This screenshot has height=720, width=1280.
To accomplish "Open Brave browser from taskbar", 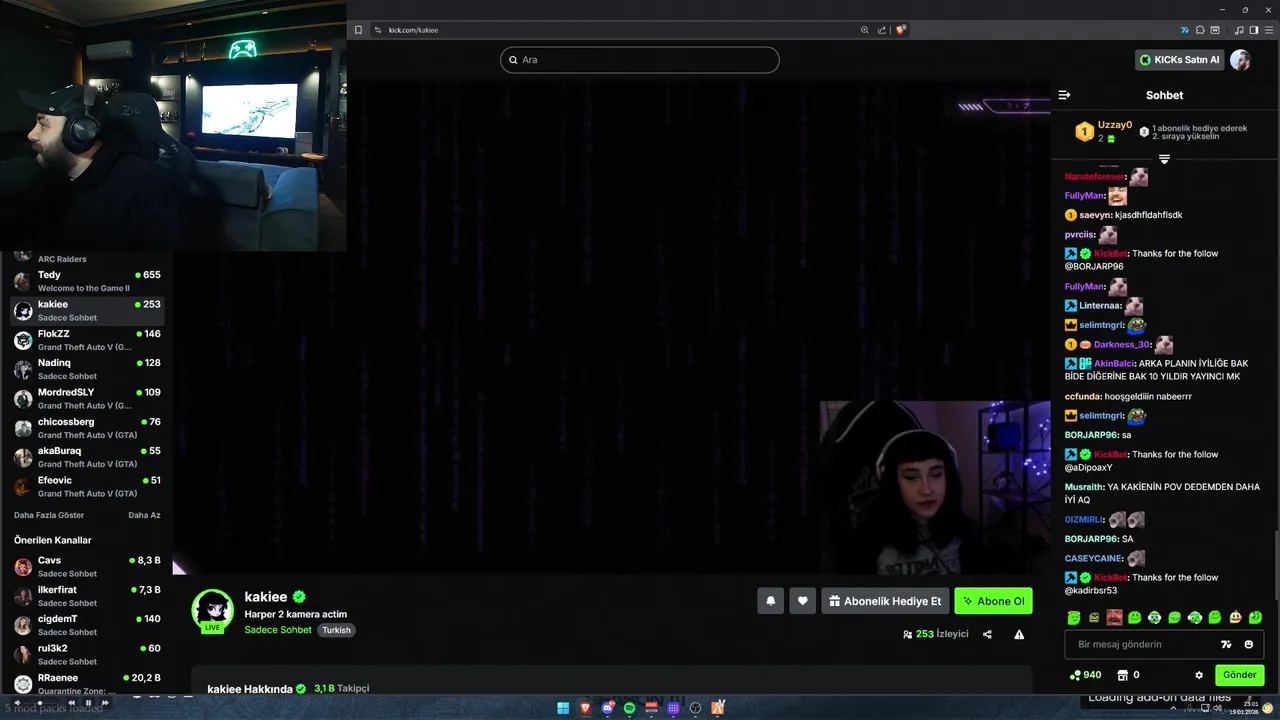I will pyautogui.click(x=585, y=708).
